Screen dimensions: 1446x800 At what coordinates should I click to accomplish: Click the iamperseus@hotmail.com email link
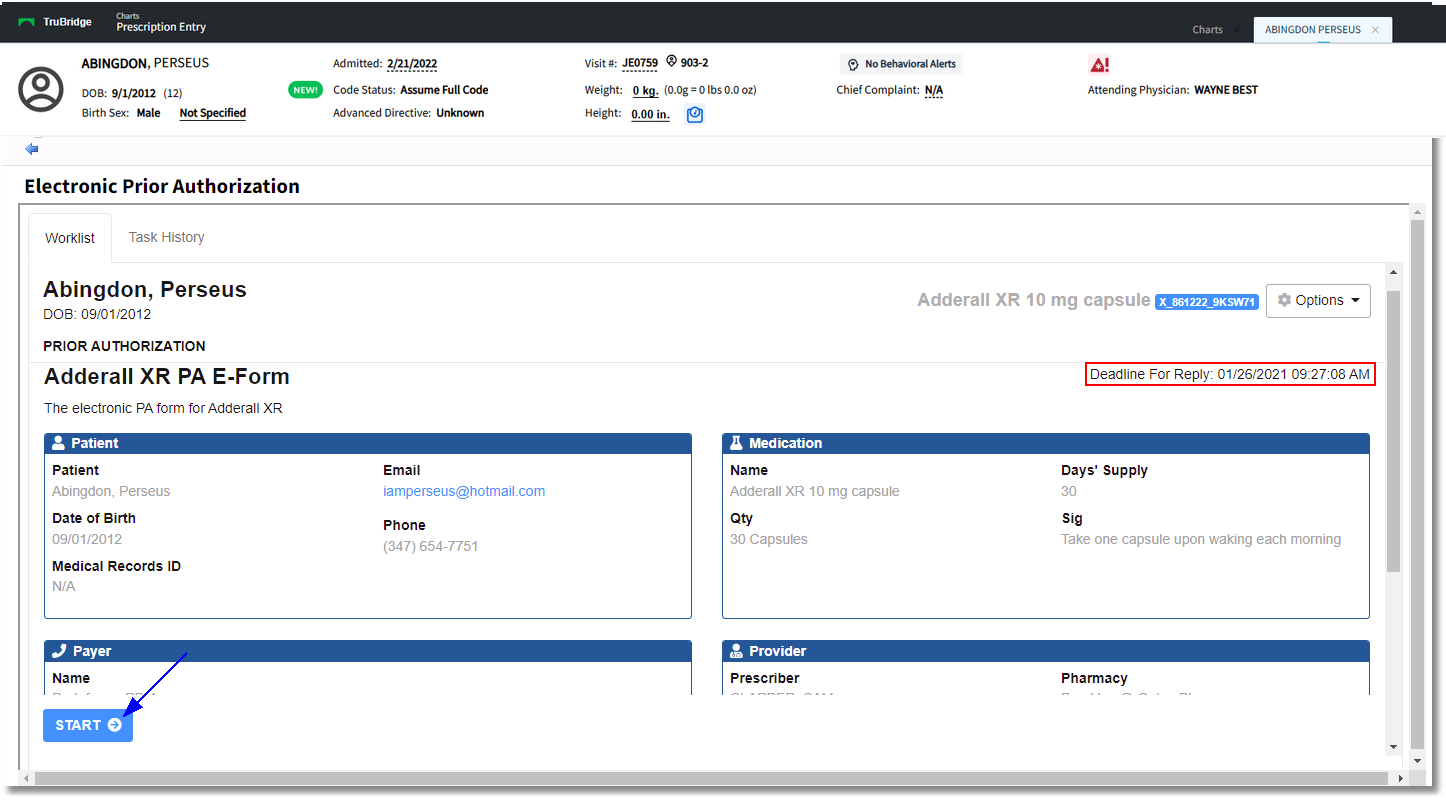tap(464, 491)
